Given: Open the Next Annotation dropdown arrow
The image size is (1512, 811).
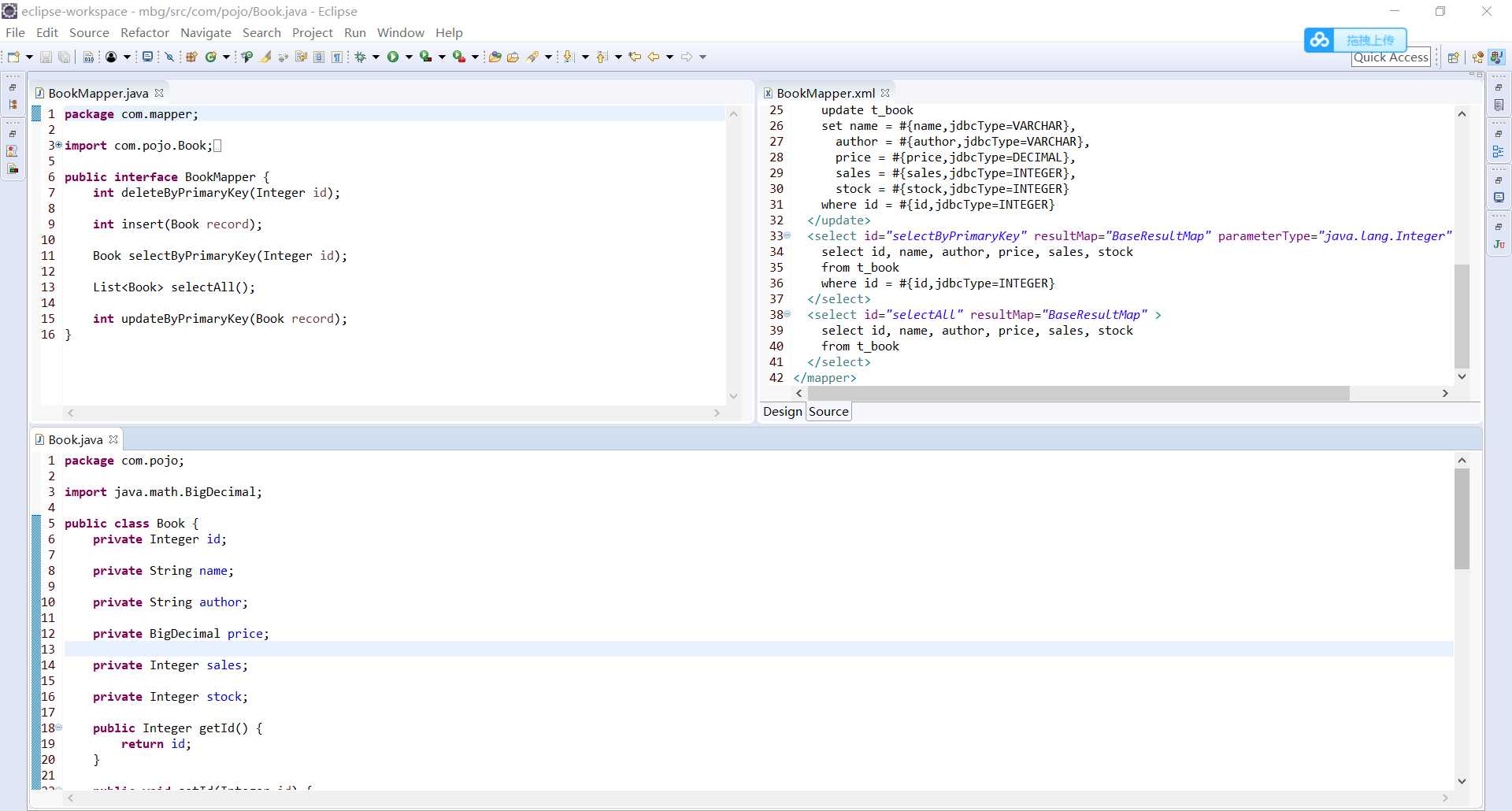Looking at the screenshot, I should [585, 57].
